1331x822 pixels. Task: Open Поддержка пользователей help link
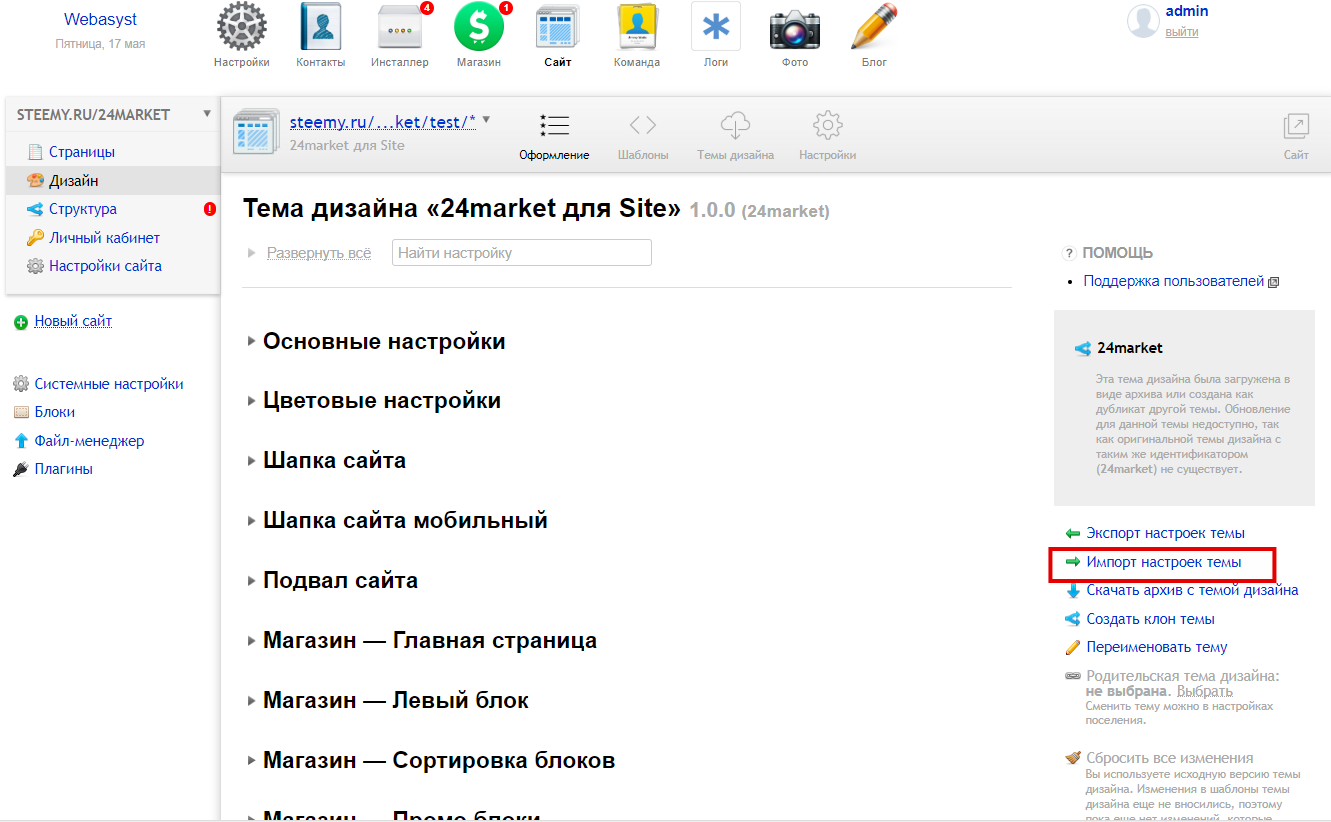click(1173, 281)
